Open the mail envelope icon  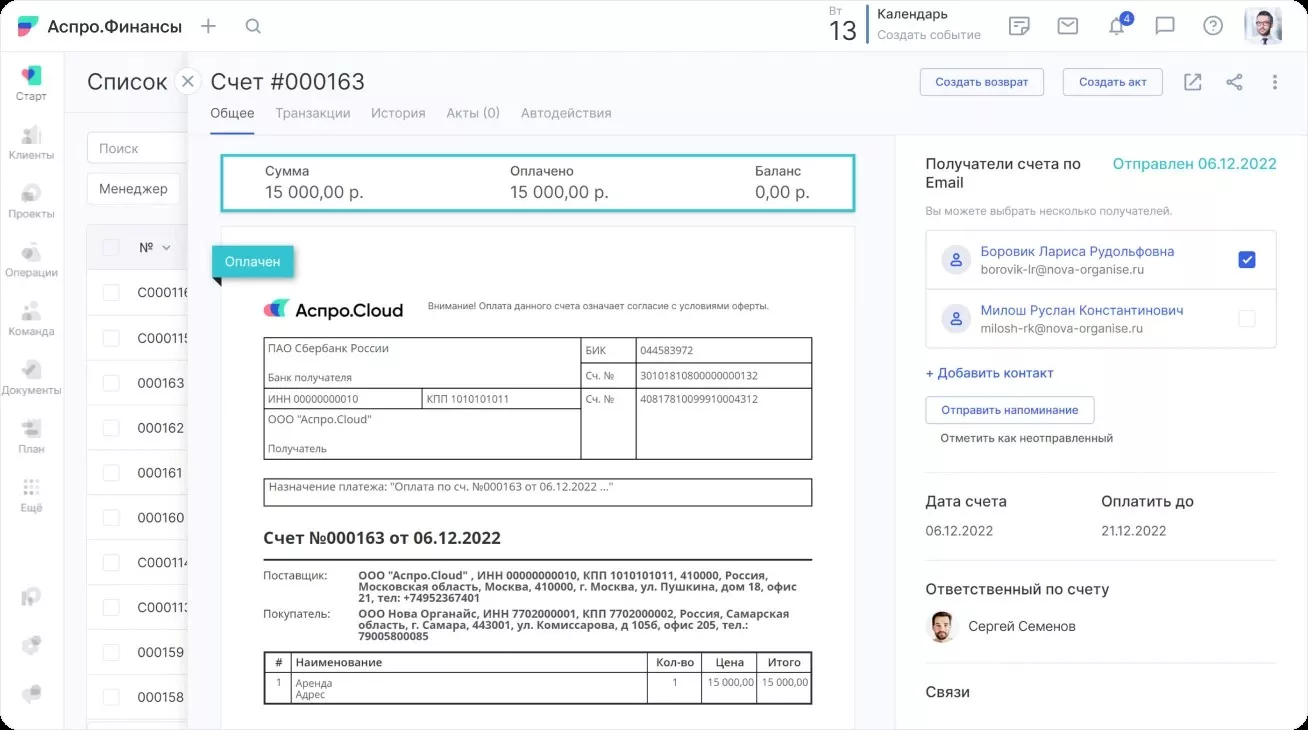(x=1067, y=27)
